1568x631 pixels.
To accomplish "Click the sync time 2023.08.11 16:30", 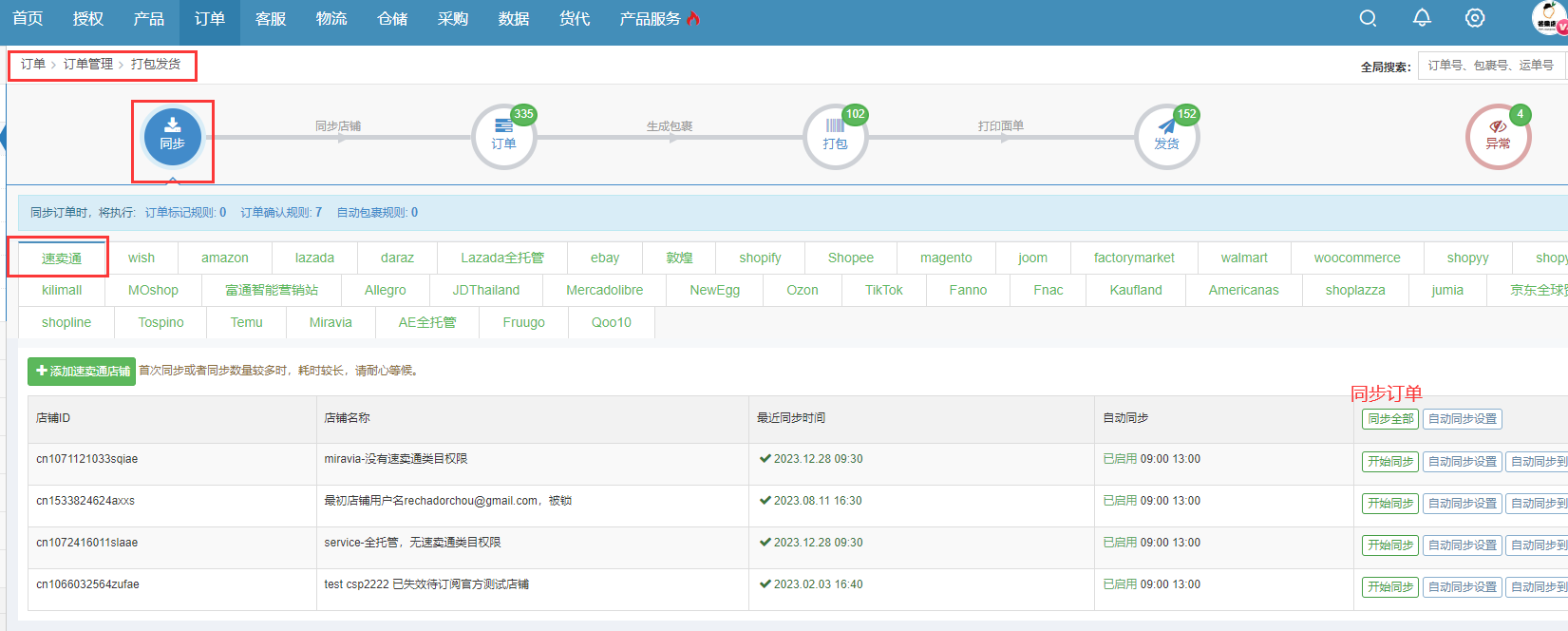I will point(818,501).
